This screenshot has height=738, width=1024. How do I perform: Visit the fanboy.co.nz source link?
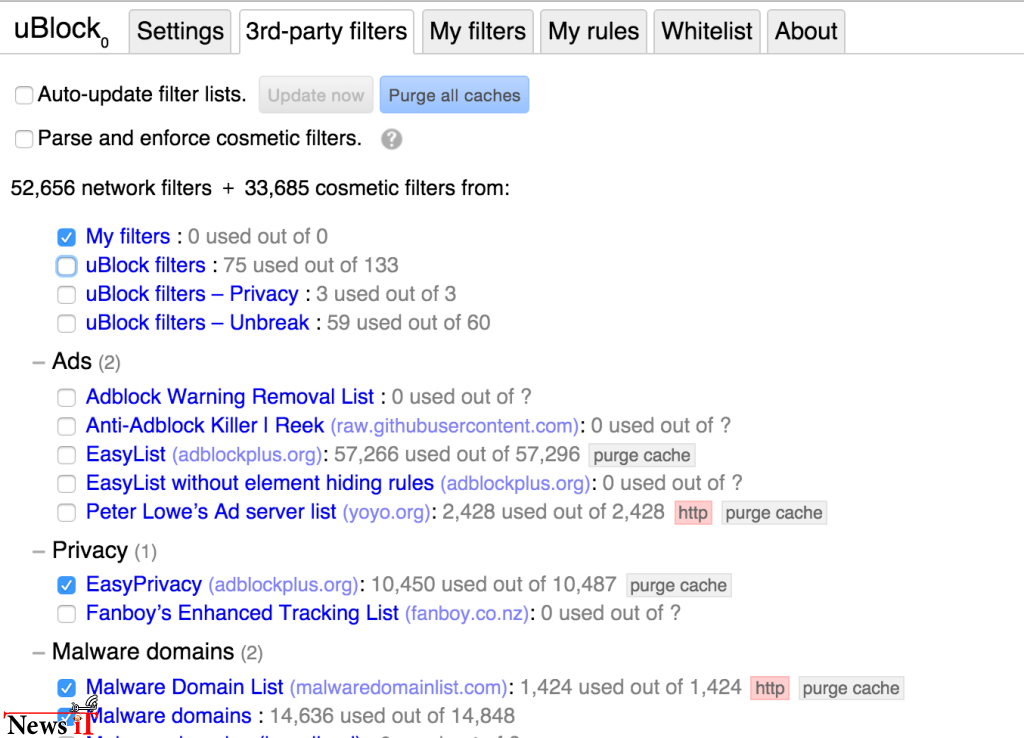pyautogui.click(x=467, y=613)
